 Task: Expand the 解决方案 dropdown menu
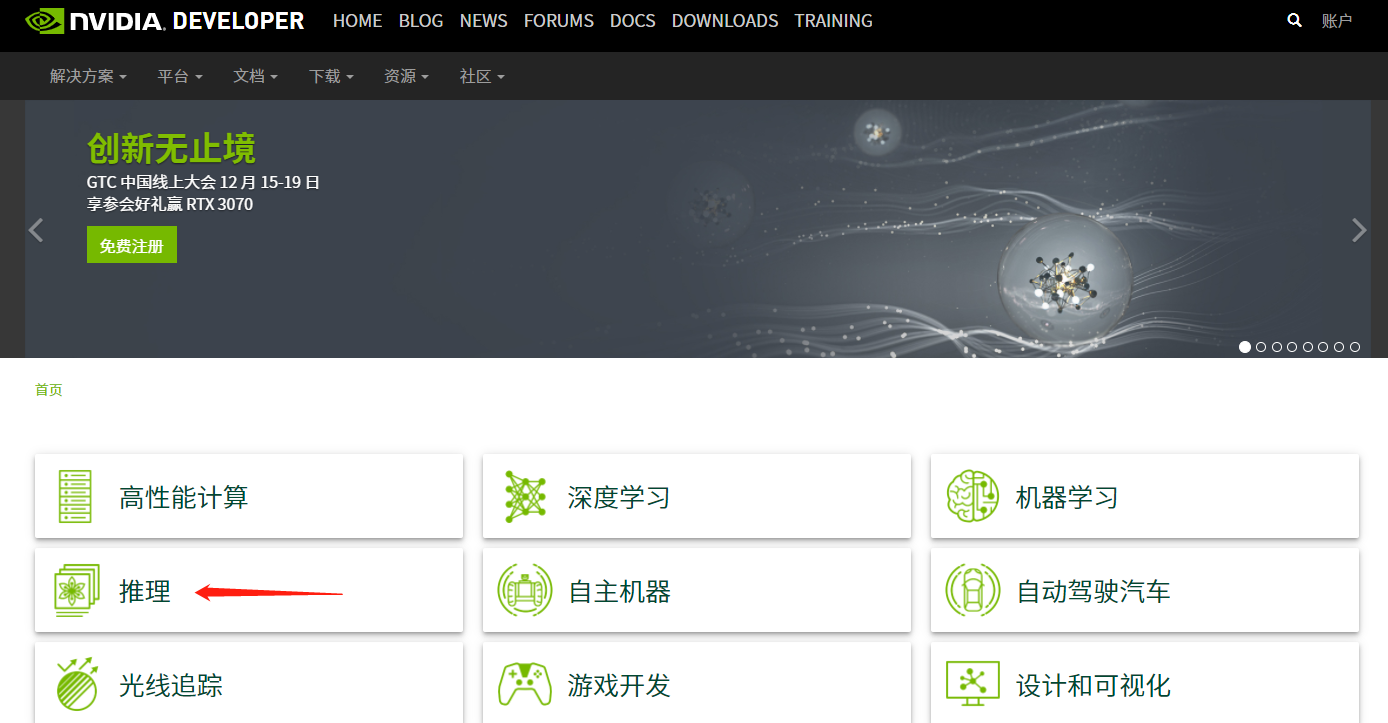[x=88, y=76]
